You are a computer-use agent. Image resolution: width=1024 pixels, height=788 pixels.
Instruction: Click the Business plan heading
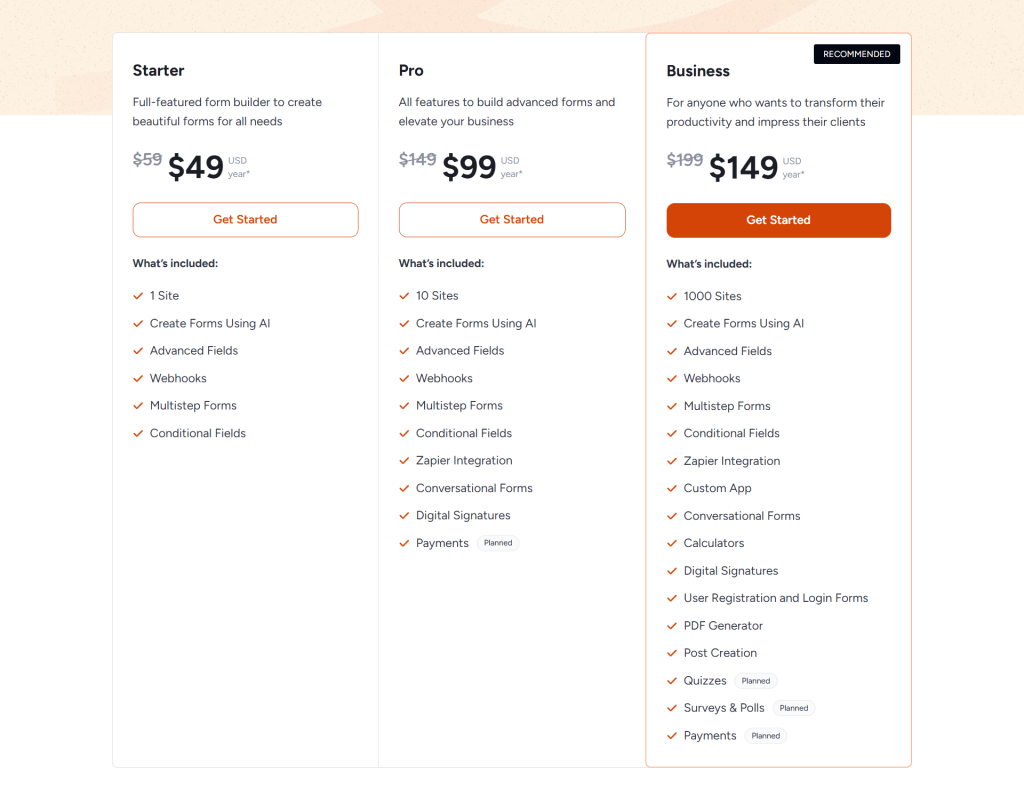coord(698,71)
